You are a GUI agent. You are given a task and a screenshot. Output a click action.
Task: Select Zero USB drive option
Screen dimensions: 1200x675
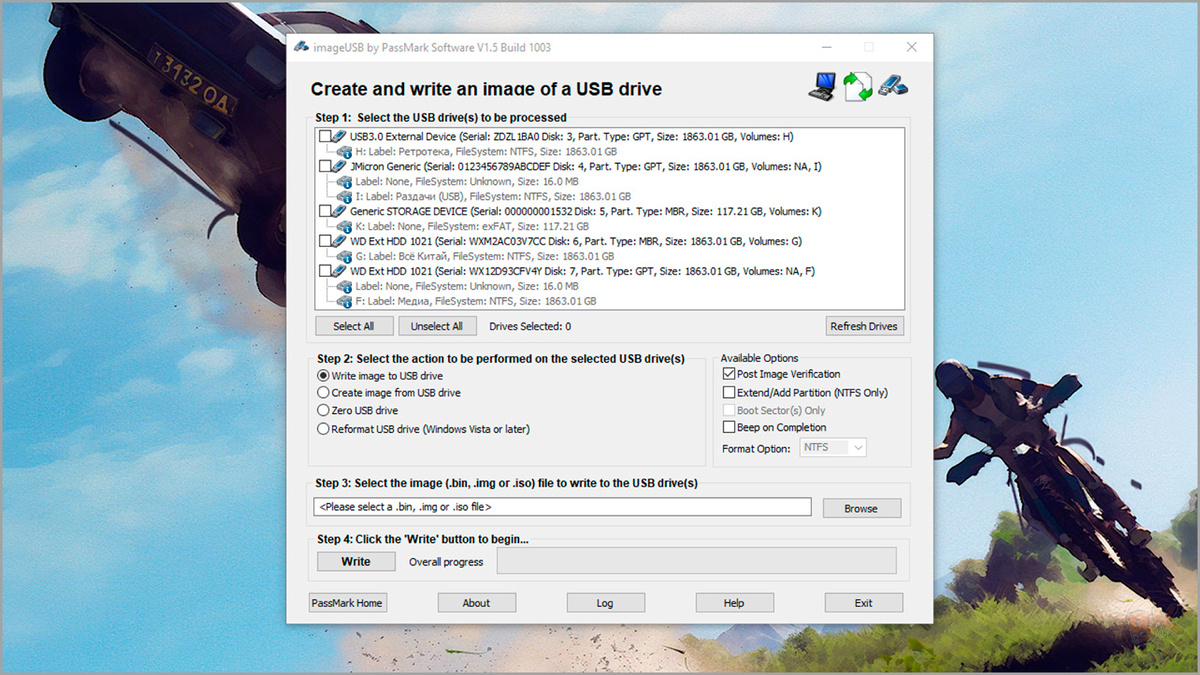click(x=323, y=410)
